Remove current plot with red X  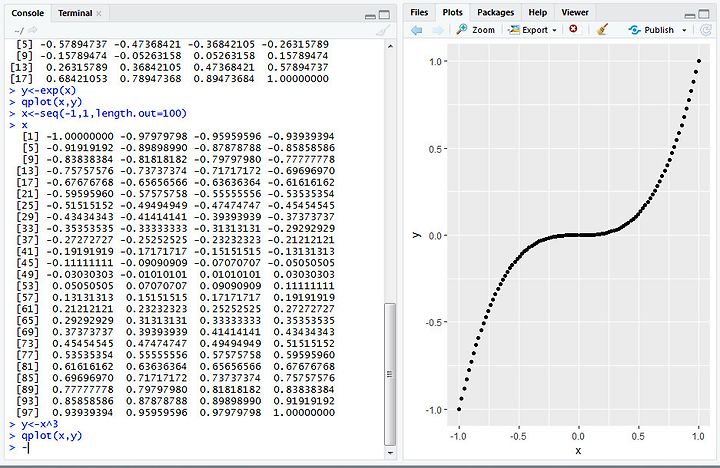(x=573, y=29)
